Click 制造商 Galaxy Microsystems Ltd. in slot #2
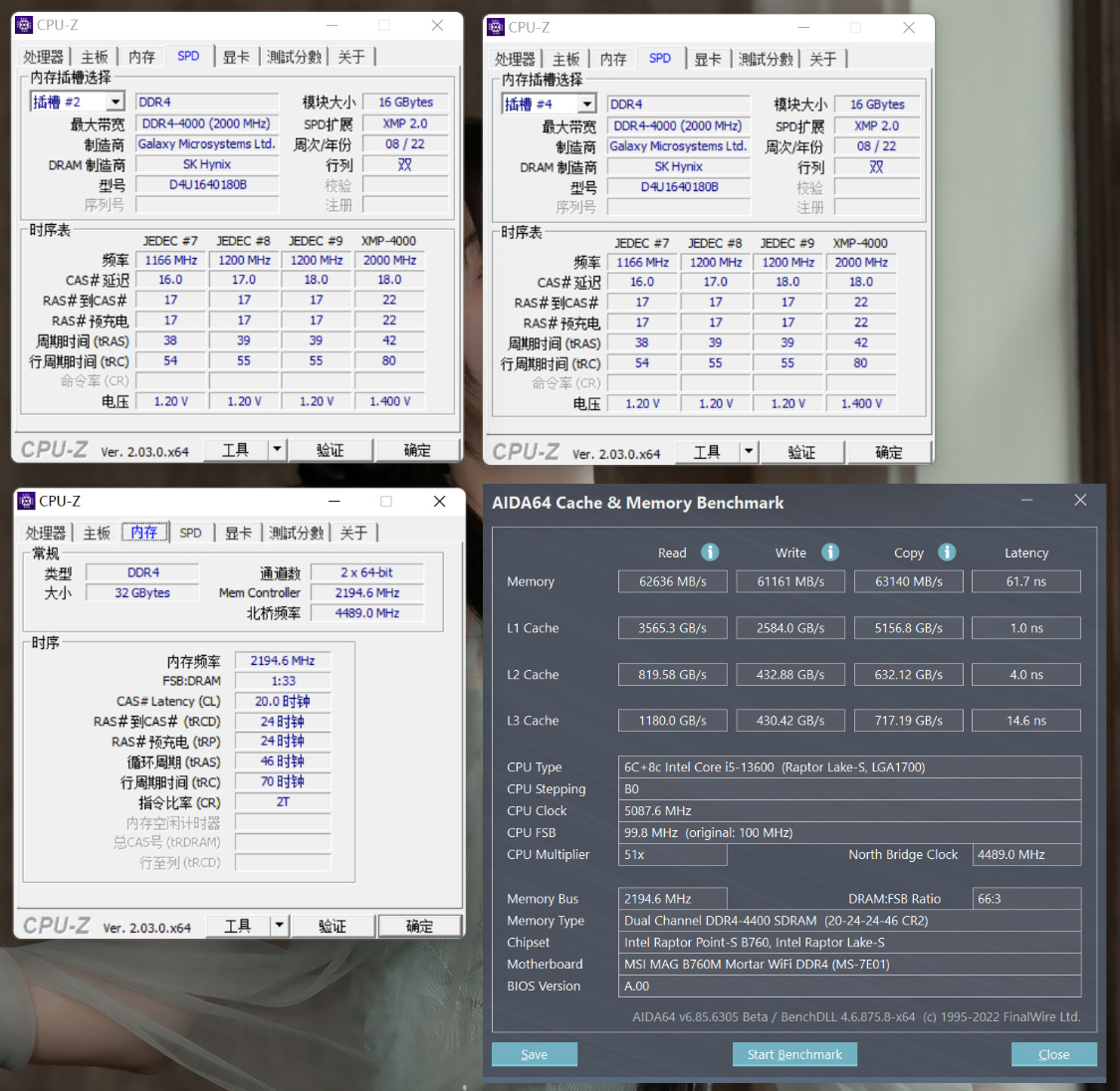This screenshot has width=1120, height=1091. tap(206, 143)
